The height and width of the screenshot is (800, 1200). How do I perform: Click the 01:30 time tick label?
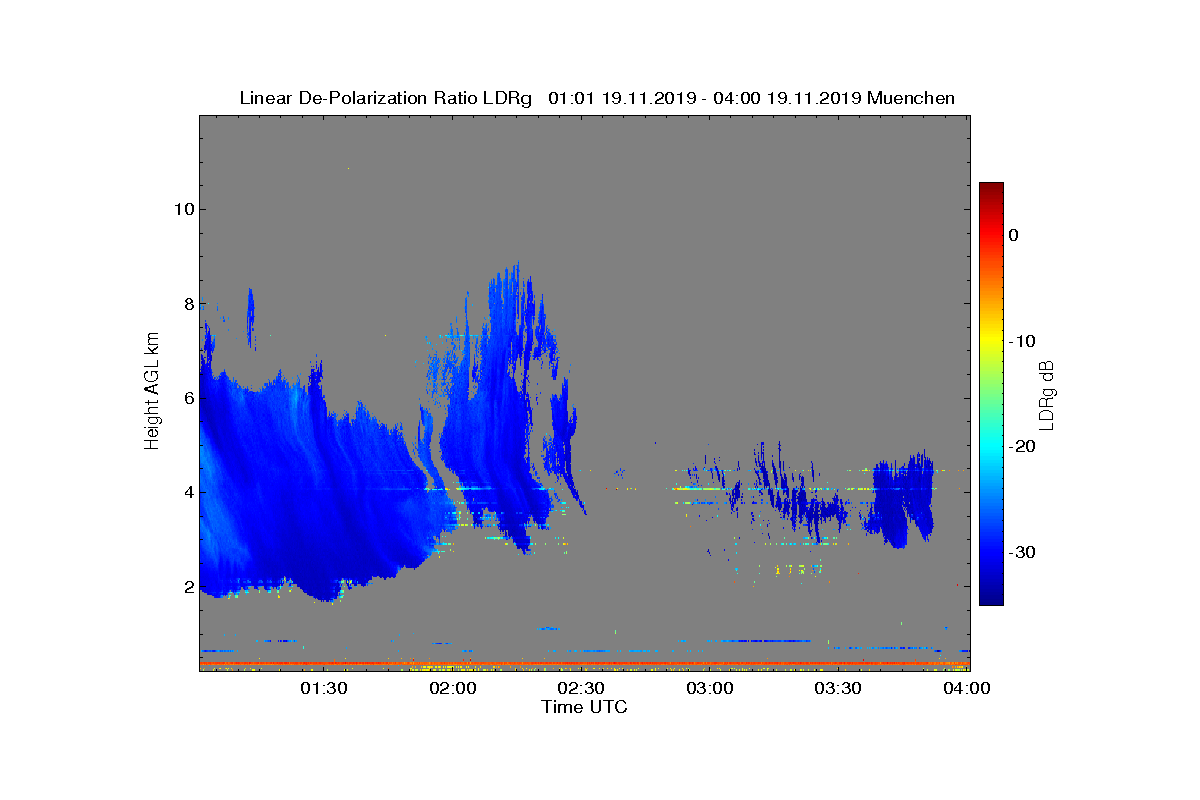point(324,688)
